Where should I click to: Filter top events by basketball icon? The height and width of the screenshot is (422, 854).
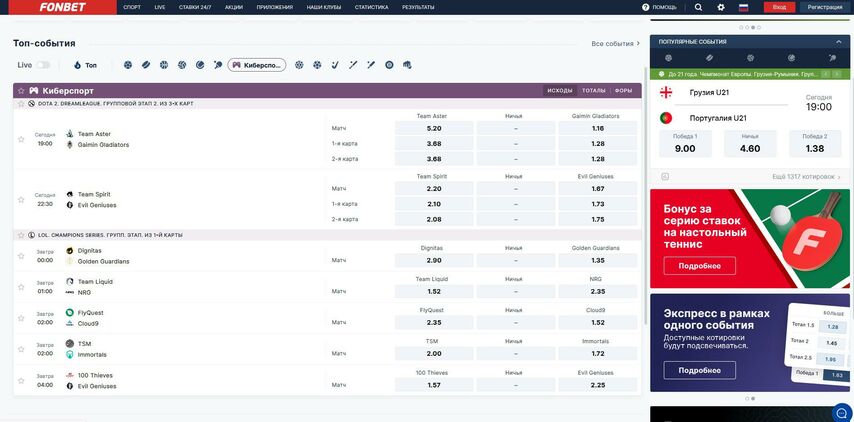click(x=164, y=65)
